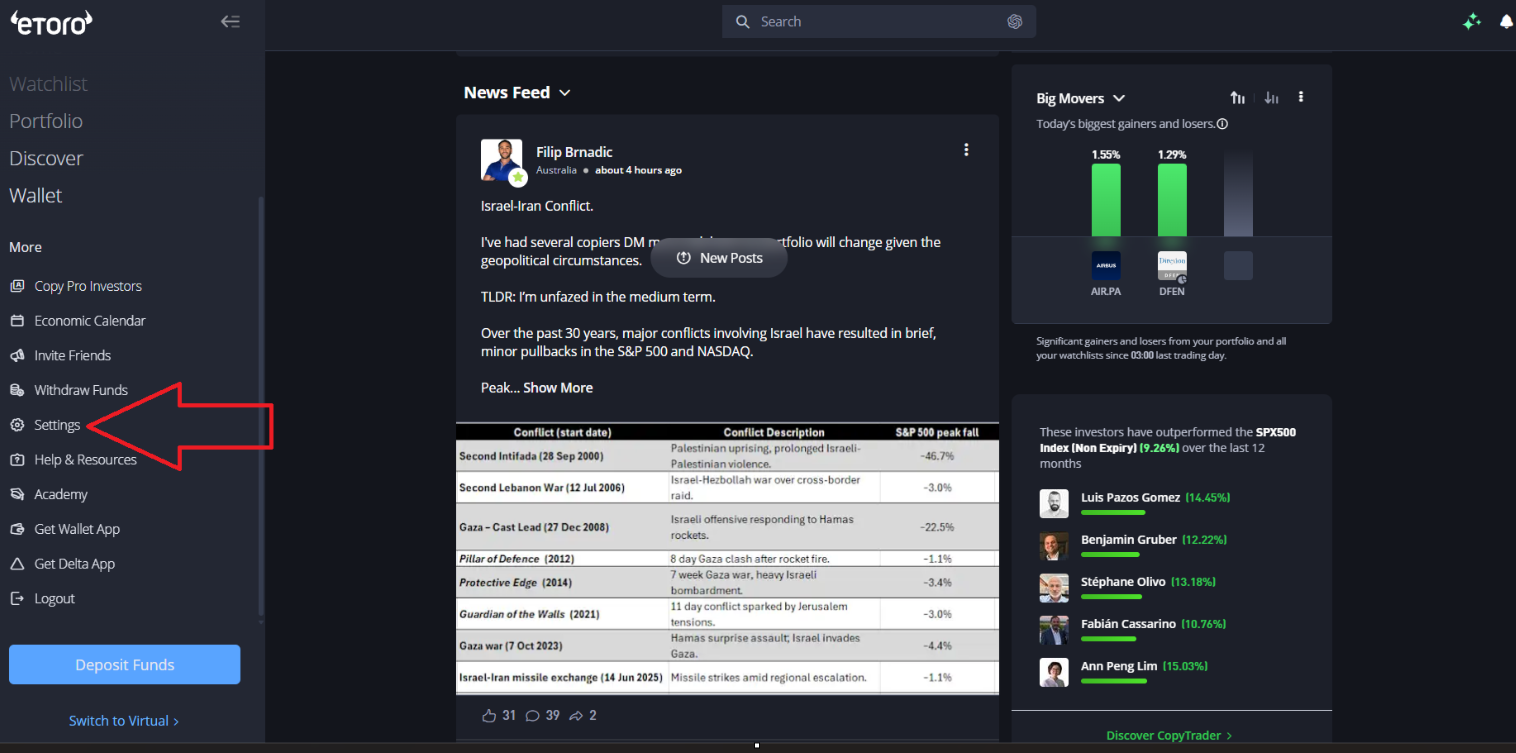Screen dimensions: 1516x753
Task: Go to the Portfolio section
Action: pos(44,120)
